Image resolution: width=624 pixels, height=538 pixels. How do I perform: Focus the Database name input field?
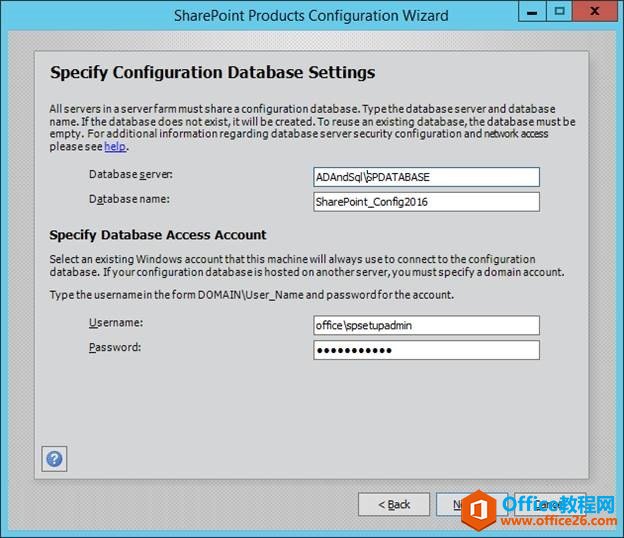[x=426, y=202]
